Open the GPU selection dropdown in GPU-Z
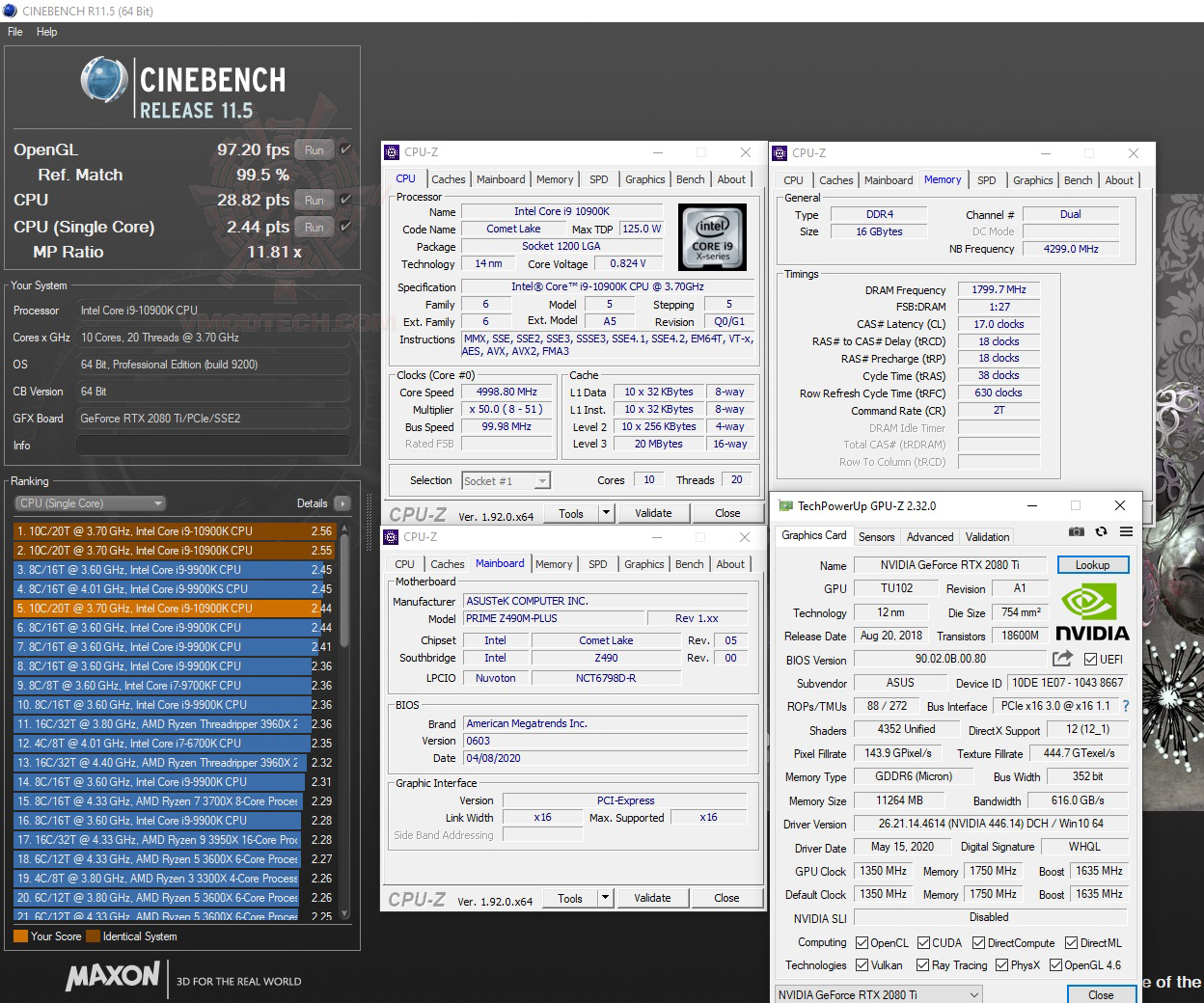Viewport: 1204px width, 1003px height. (878, 994)
